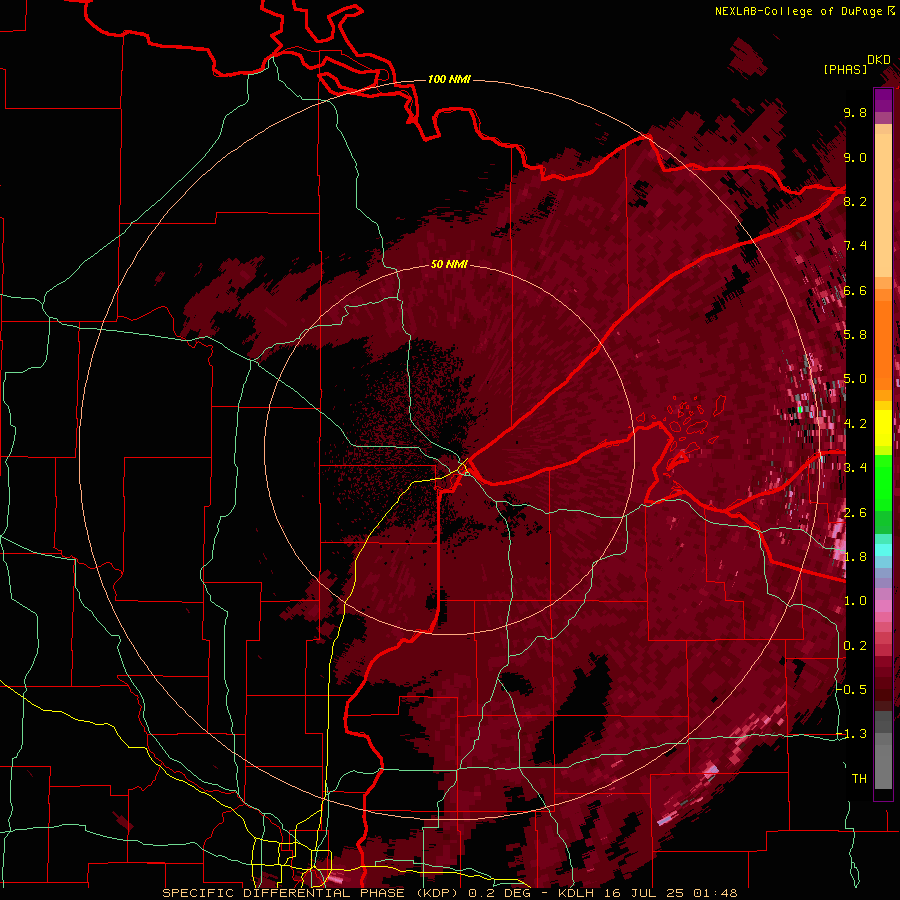900x900 pixels.
Task: Pick the yellow segment of the color bar
Action: (x=883, y=428)
